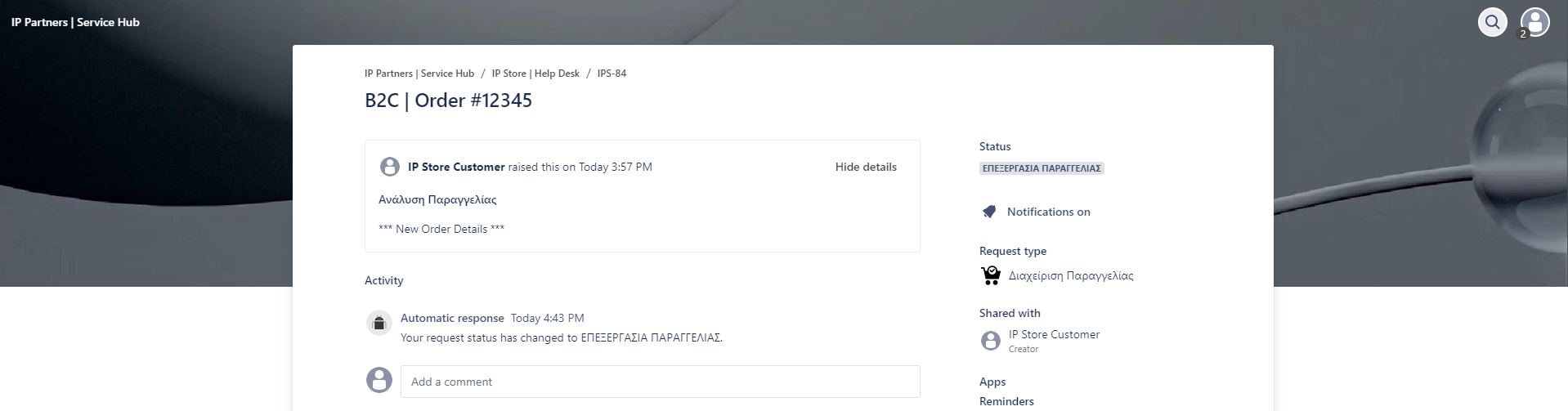Image resolution: width=1568 pixels, height=411 pixels.
Task: Select the B2C | Order #12345 title
Action: point(448,101)
